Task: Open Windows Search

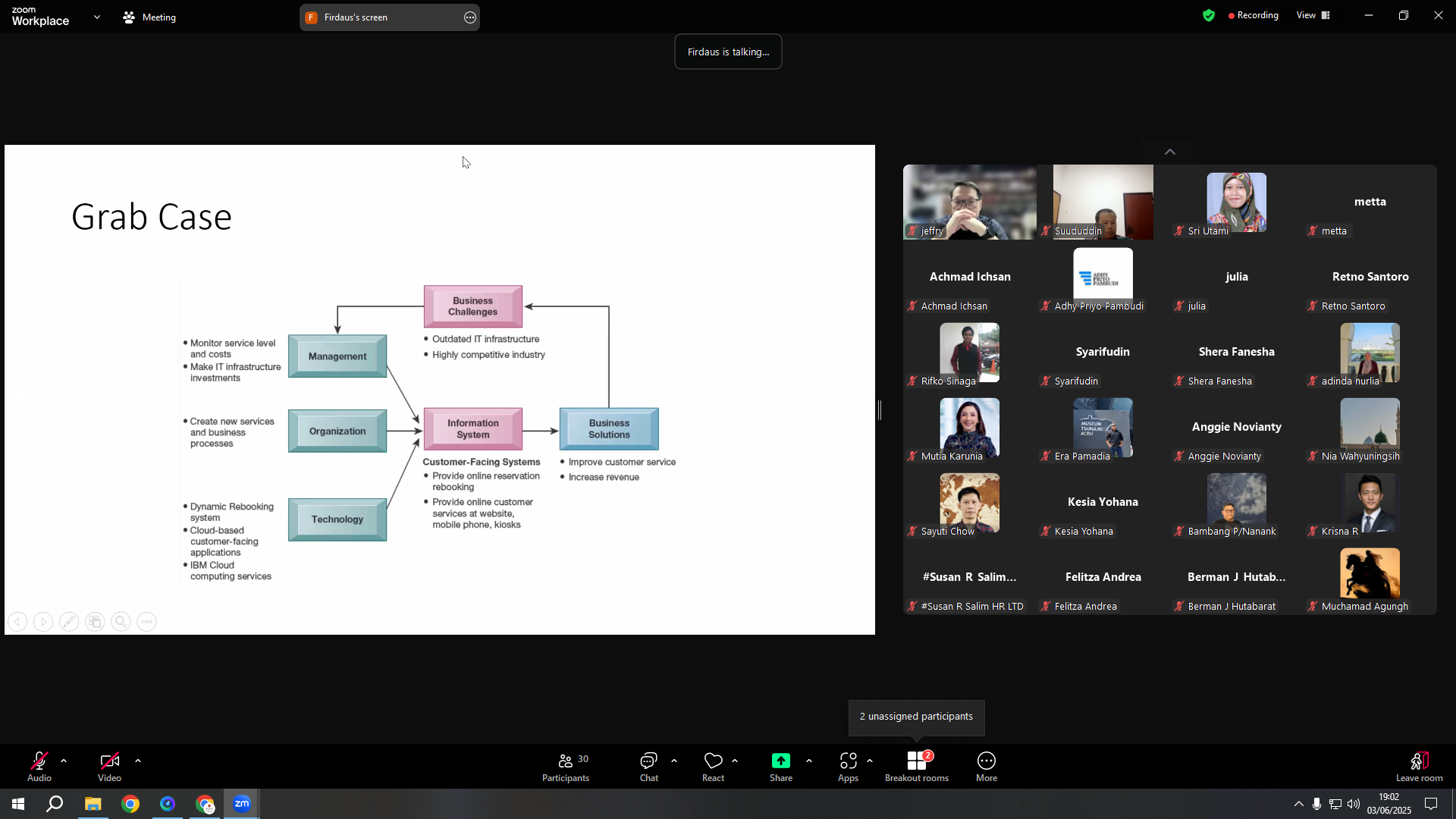Action: 55,804
